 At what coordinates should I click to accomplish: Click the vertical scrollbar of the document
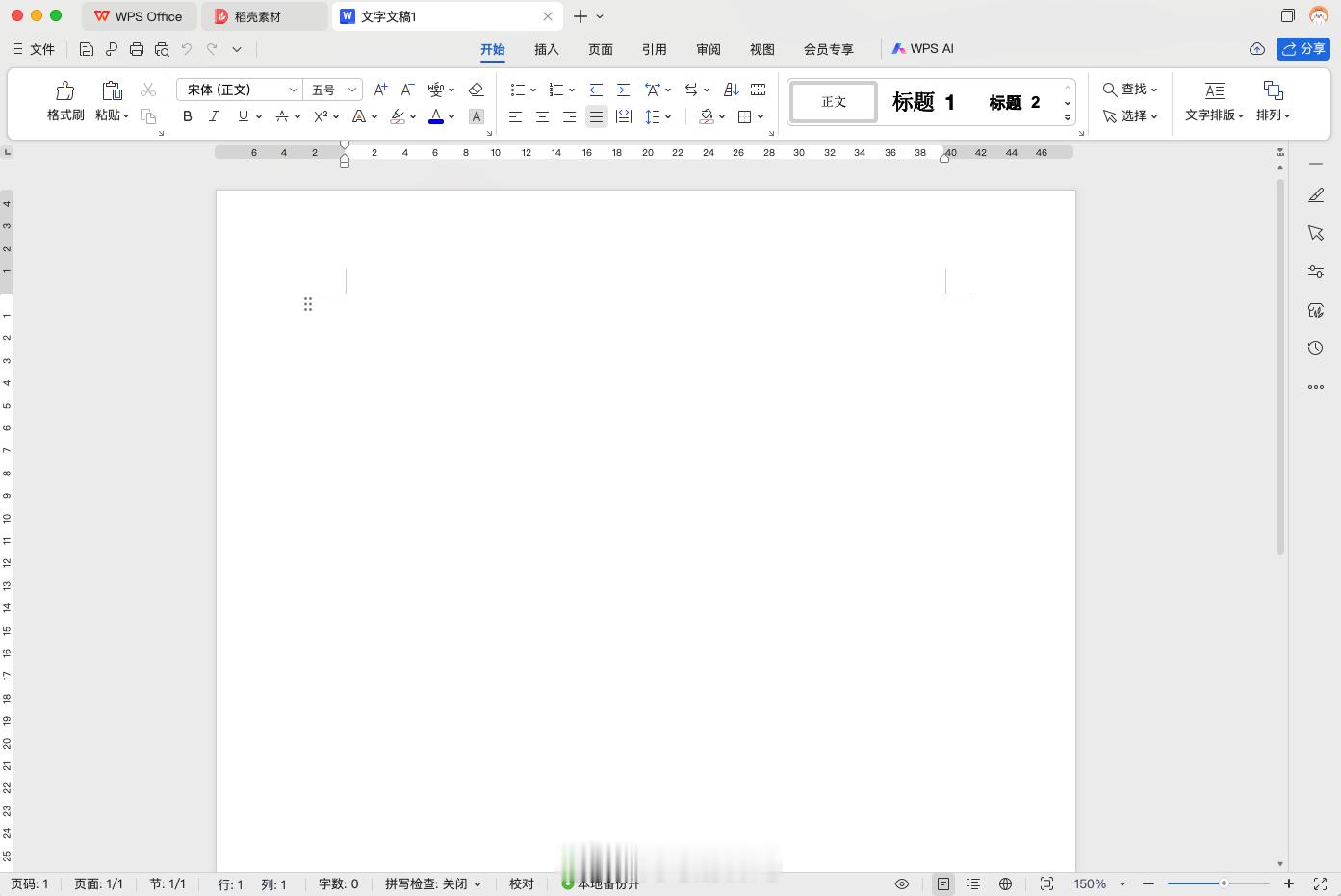(x=1280, y=366)
